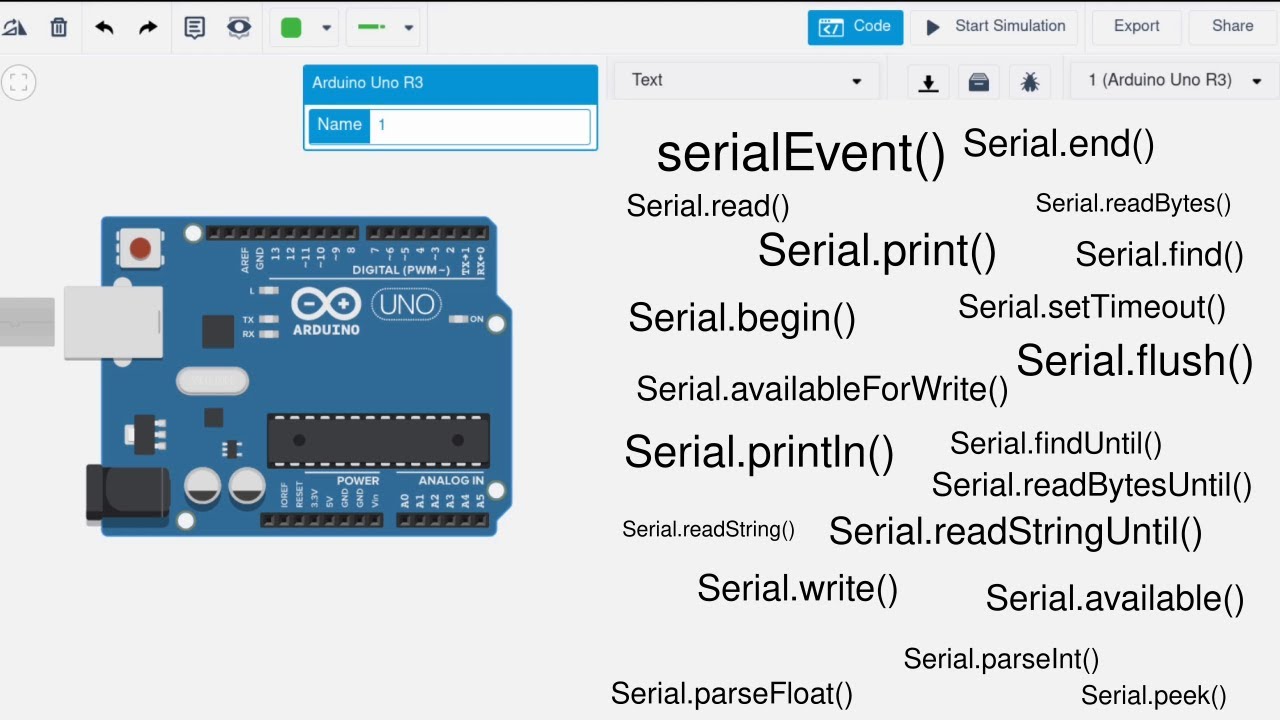Click the Serial.parseFloat() text
Image resolution: width=1280 pixels, height=720 pixels.
[732, 693]
